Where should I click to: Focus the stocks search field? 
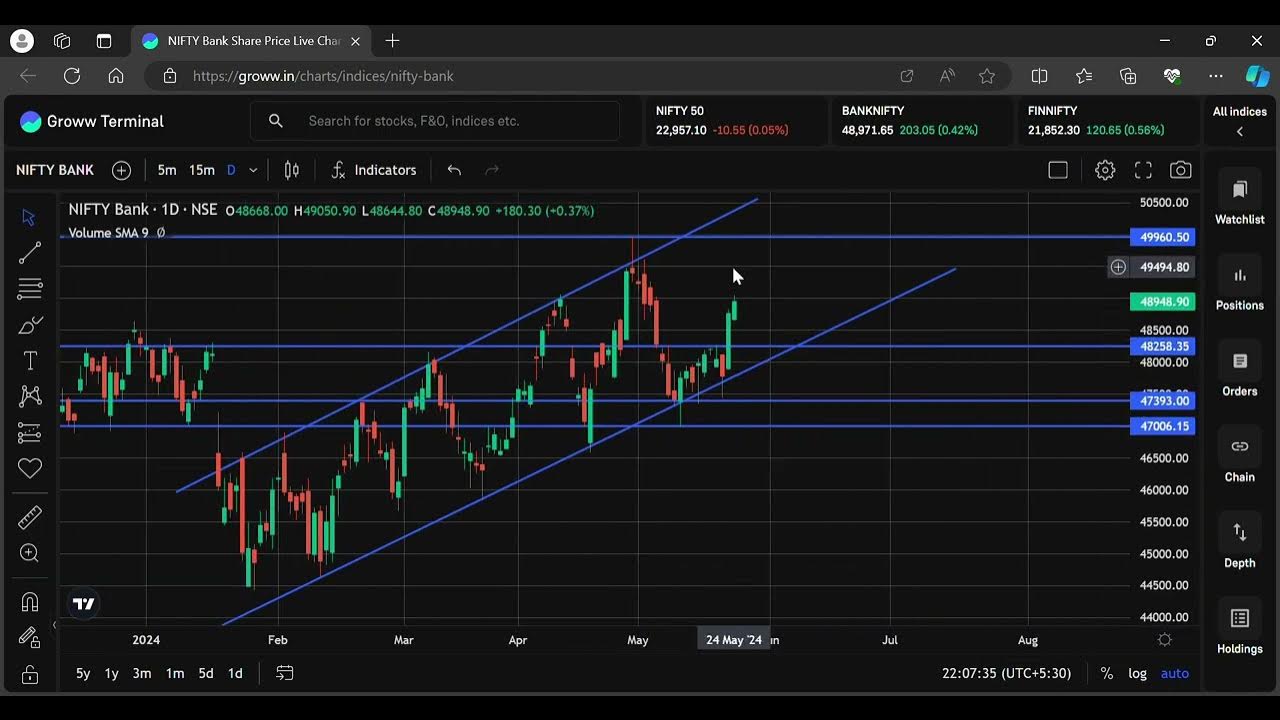click(x=435, y=121)
